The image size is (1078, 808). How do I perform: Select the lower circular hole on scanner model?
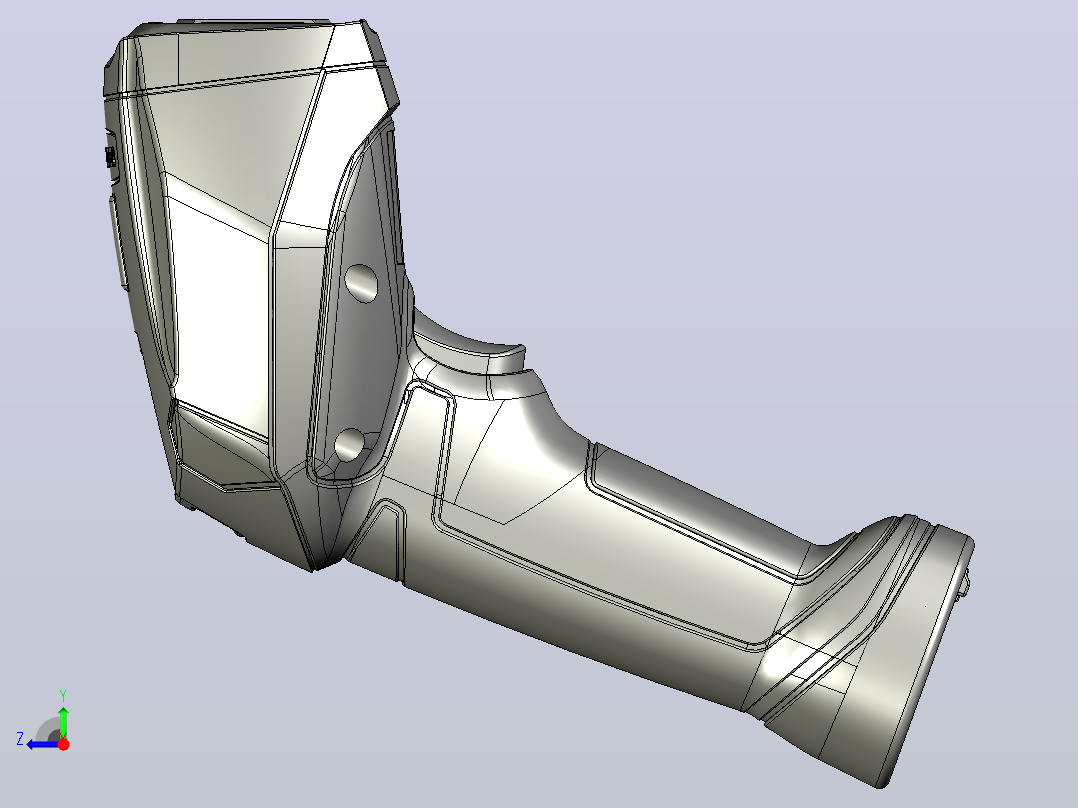point(351,445)
